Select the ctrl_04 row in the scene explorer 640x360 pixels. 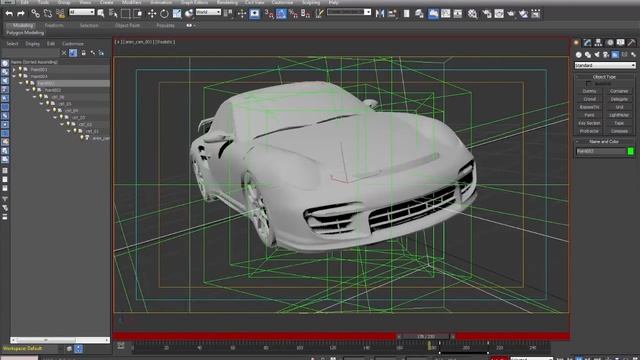click(71, 111)
